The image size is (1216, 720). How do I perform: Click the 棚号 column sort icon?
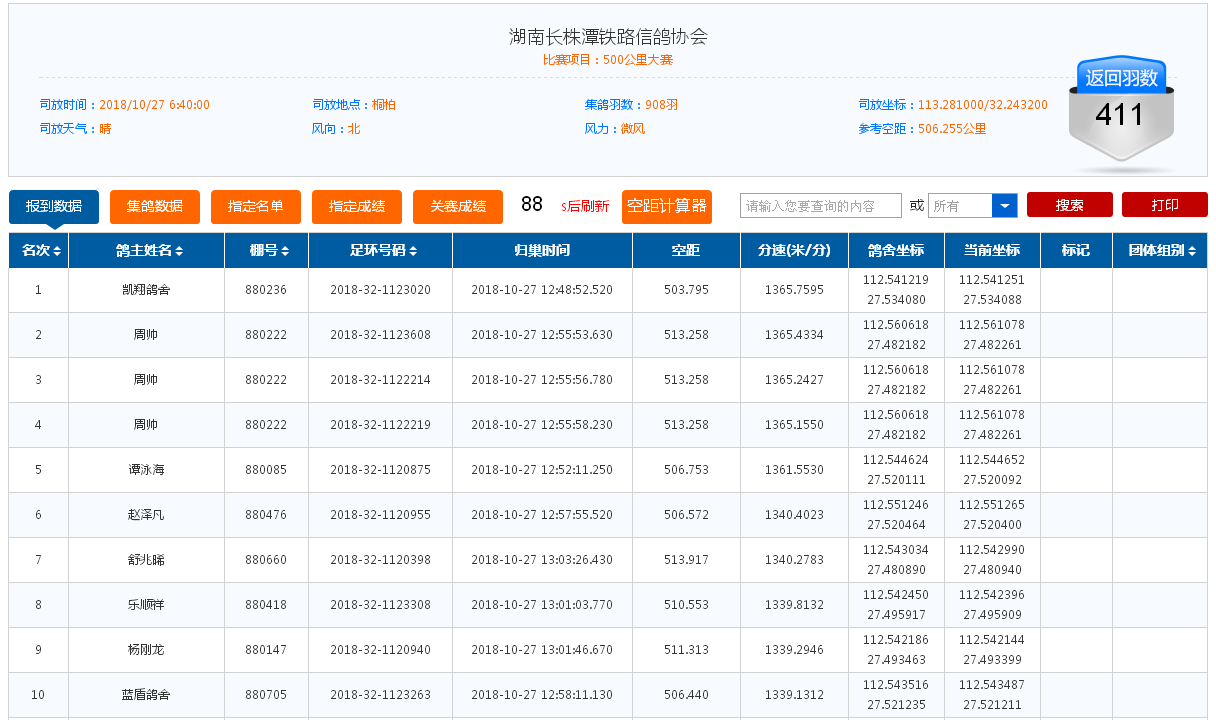285,251
